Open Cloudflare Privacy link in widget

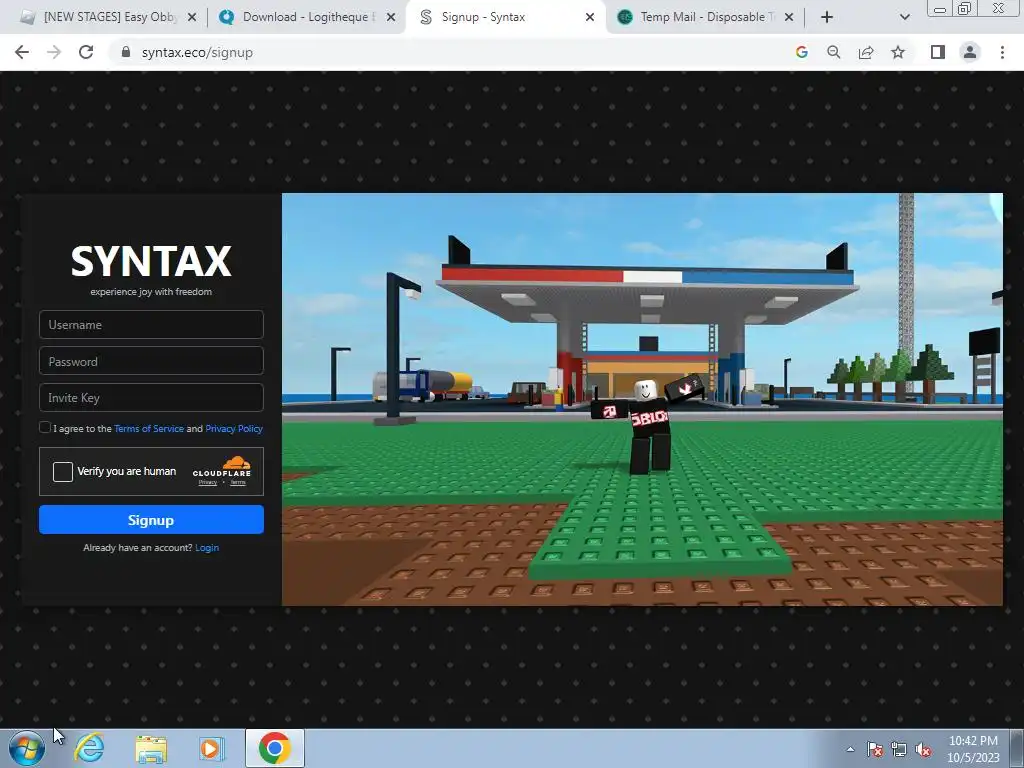click(208, 483)
